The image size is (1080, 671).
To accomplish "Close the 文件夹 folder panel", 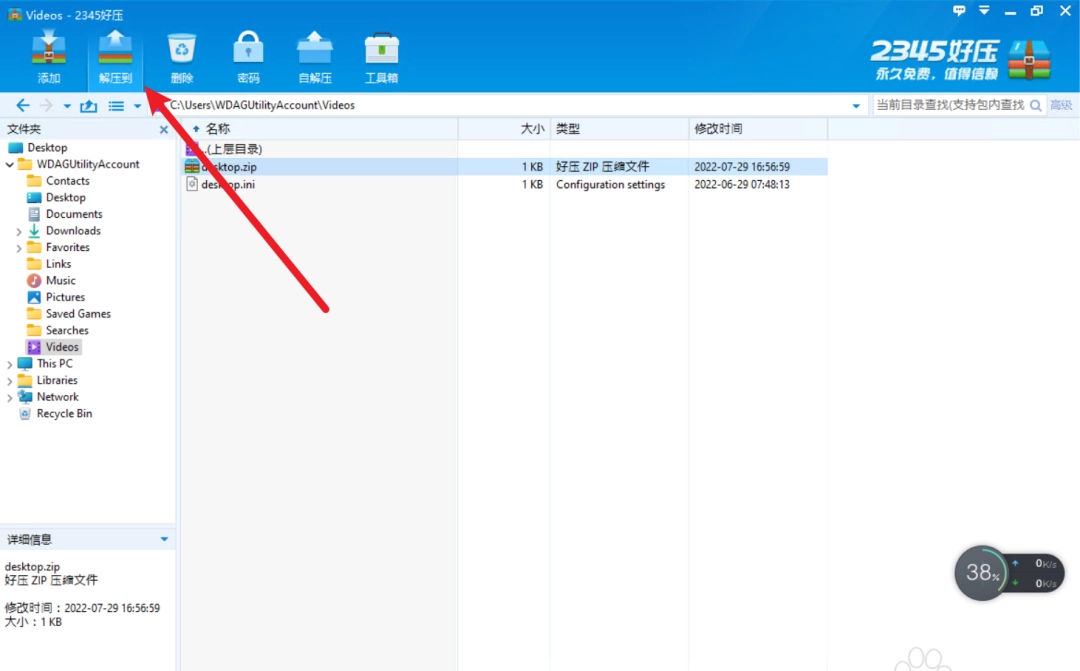I will (x=163, y=130).
